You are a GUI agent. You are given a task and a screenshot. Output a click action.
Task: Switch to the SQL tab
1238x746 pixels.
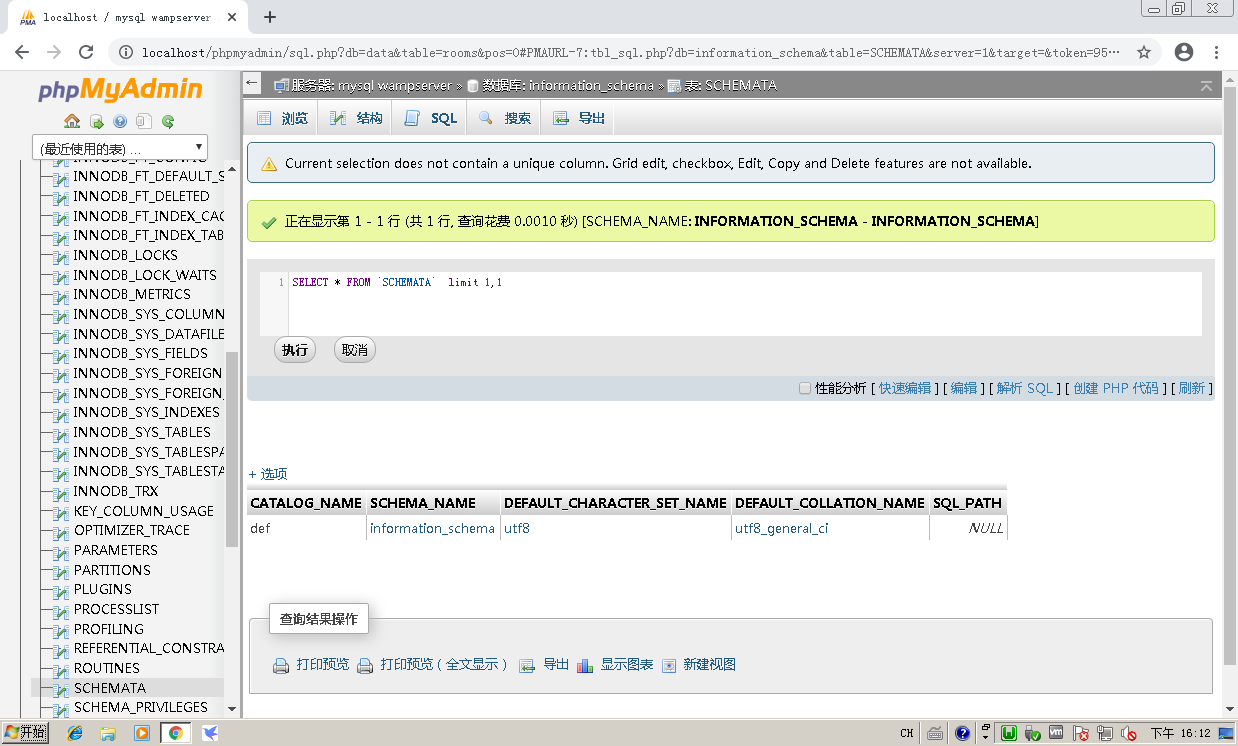coord(430,118)
